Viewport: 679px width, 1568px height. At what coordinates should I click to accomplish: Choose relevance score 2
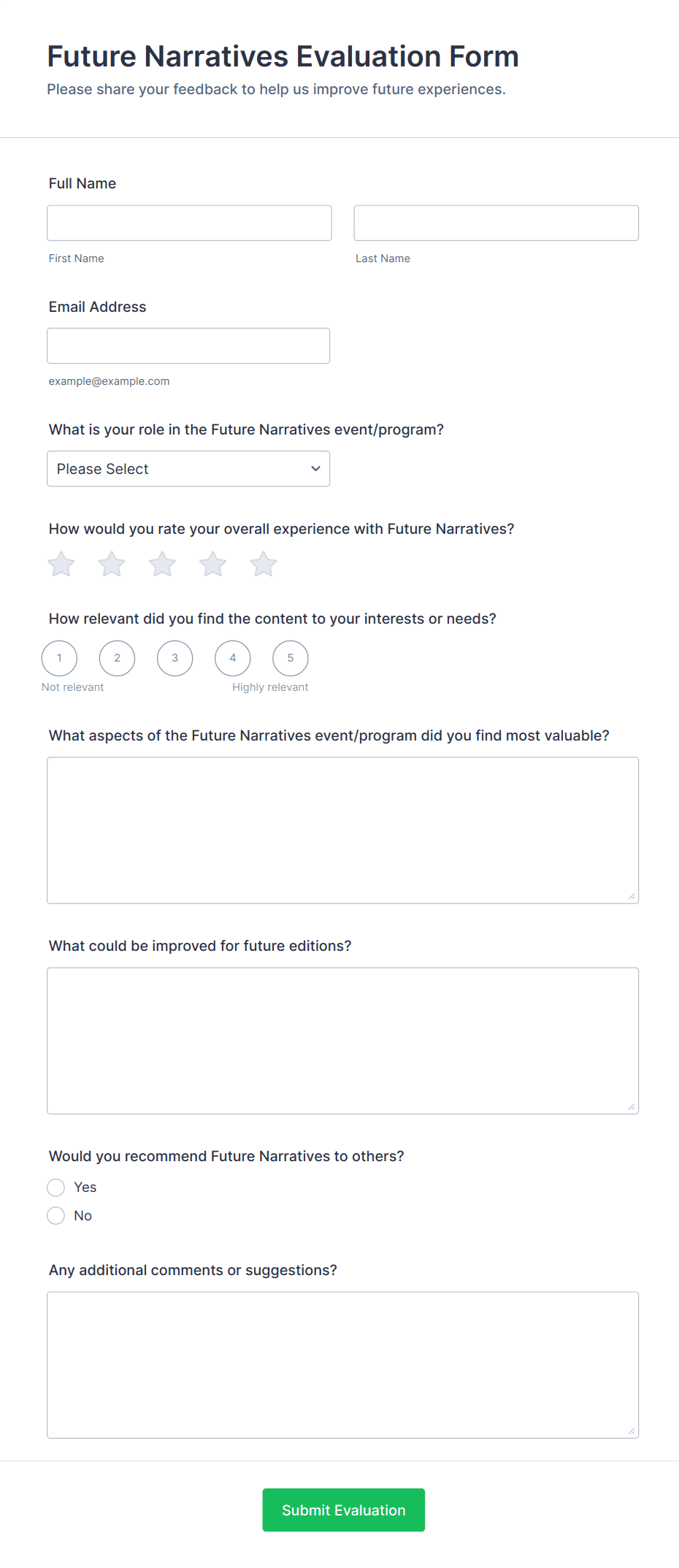[117, 658]
